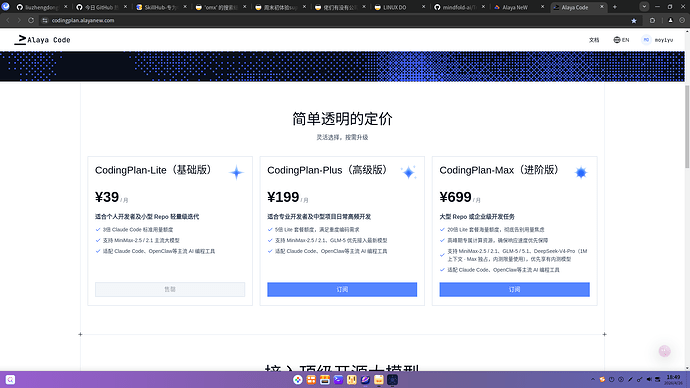Click the volume icon in system tray

(x=649, y=380)
